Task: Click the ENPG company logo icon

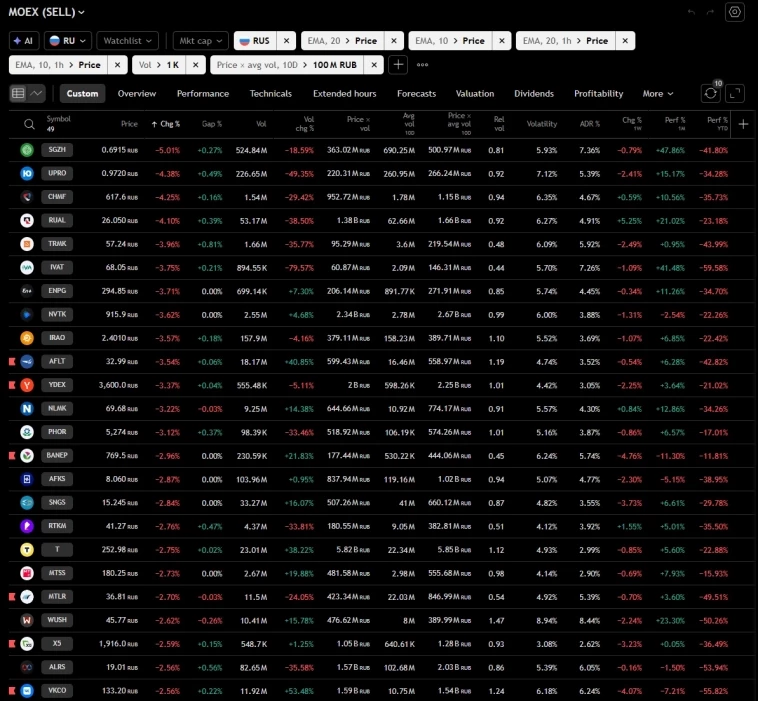Action: click(27, 291)
